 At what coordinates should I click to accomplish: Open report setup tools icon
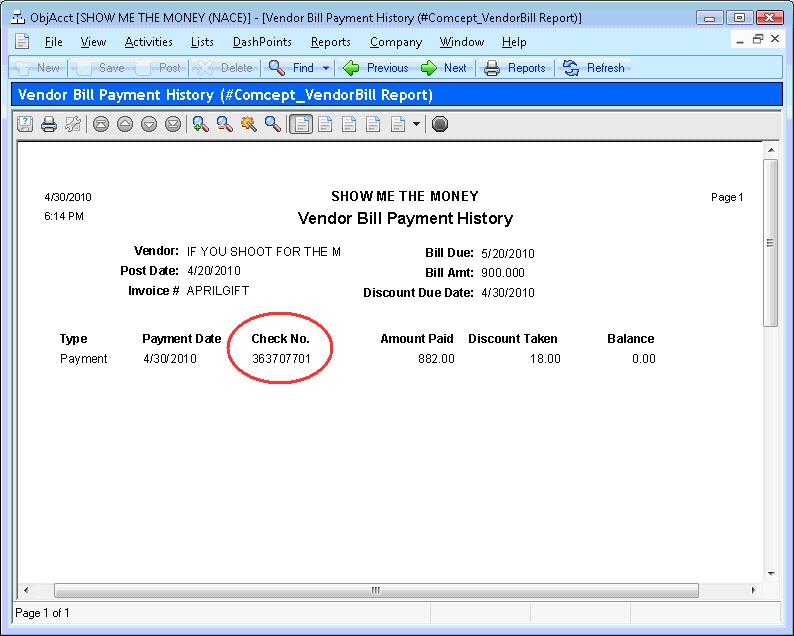coord(73,124)
